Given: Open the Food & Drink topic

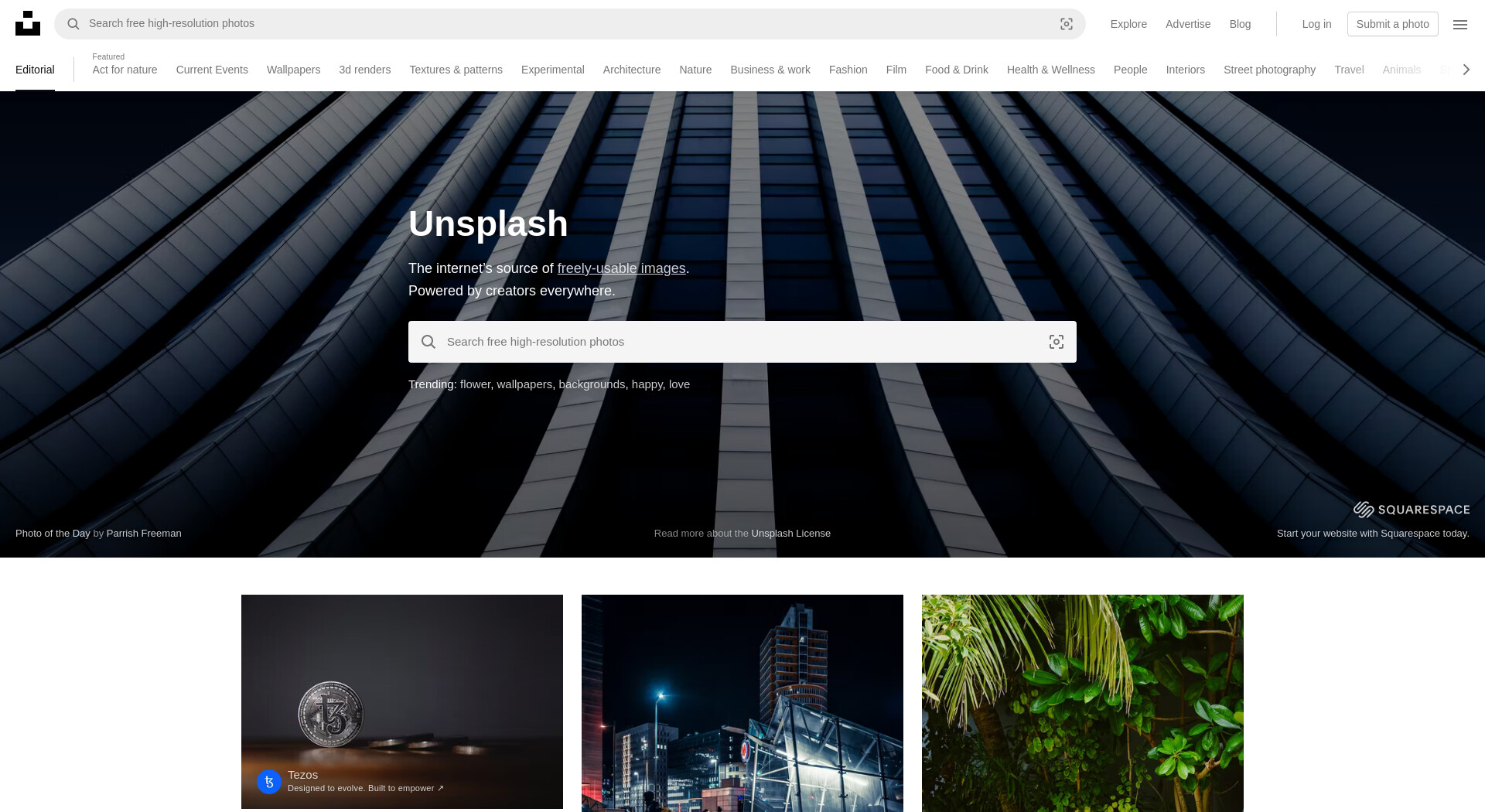Looking at the screenshot, I should coord(956,70).
